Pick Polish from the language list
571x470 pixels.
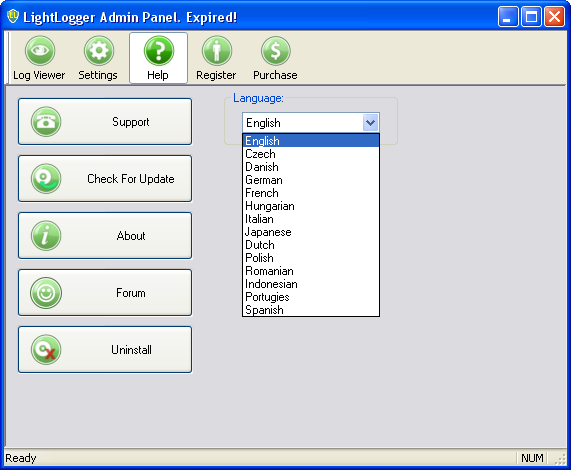[311, 258]
